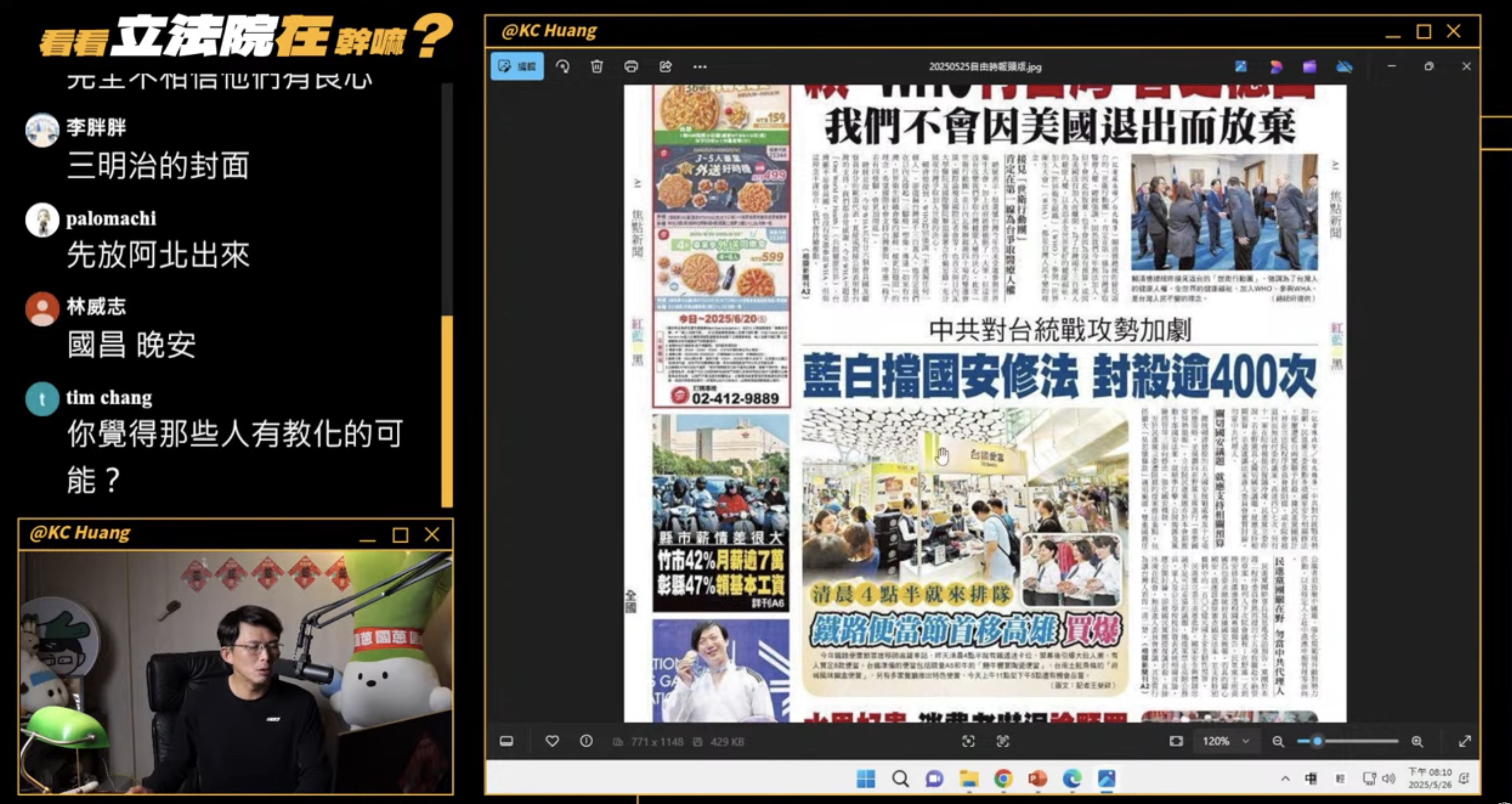The width and height of the screenshot is (1512, 804).
Task: Click the 429 KB file size text
Action: pyautogui.click(x=727, y=742)
